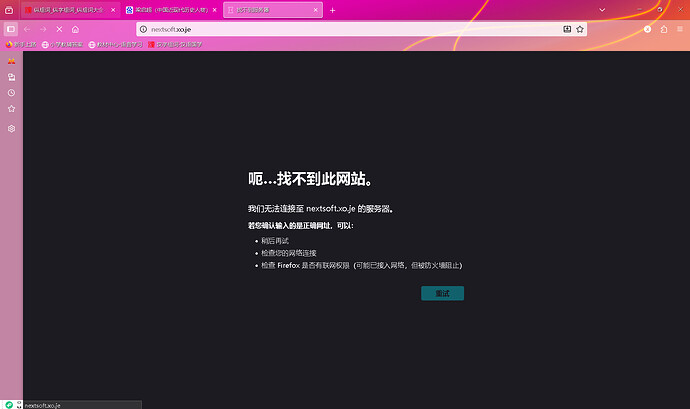Minimize the Firefox window

[x=639, y=9]
